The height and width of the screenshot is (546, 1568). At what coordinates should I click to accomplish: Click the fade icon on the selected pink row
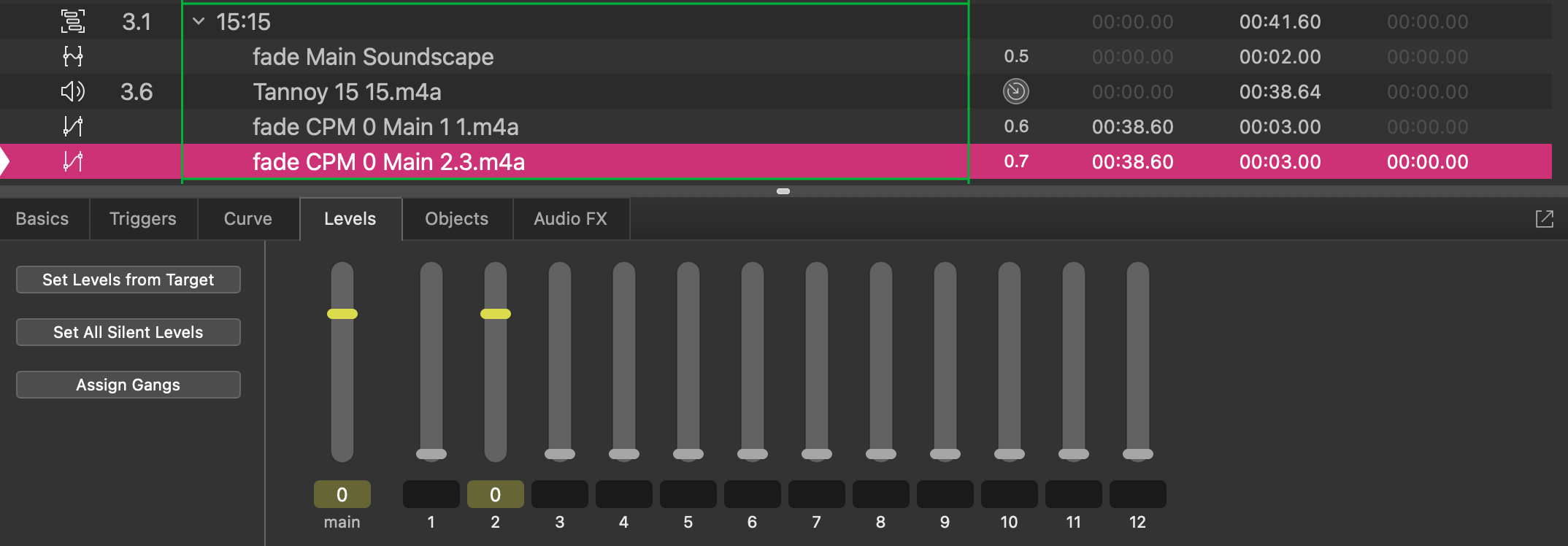(x=73, y=162)
